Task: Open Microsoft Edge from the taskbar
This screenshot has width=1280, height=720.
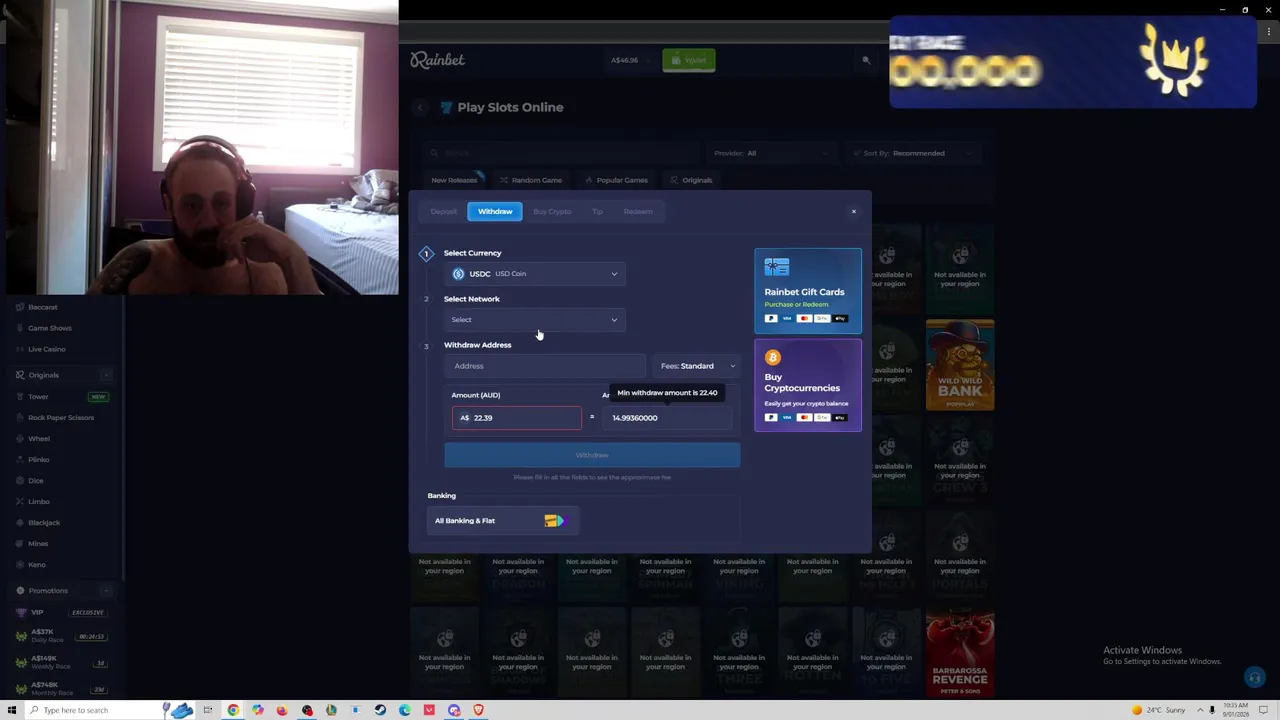Action: coord(405,710)
